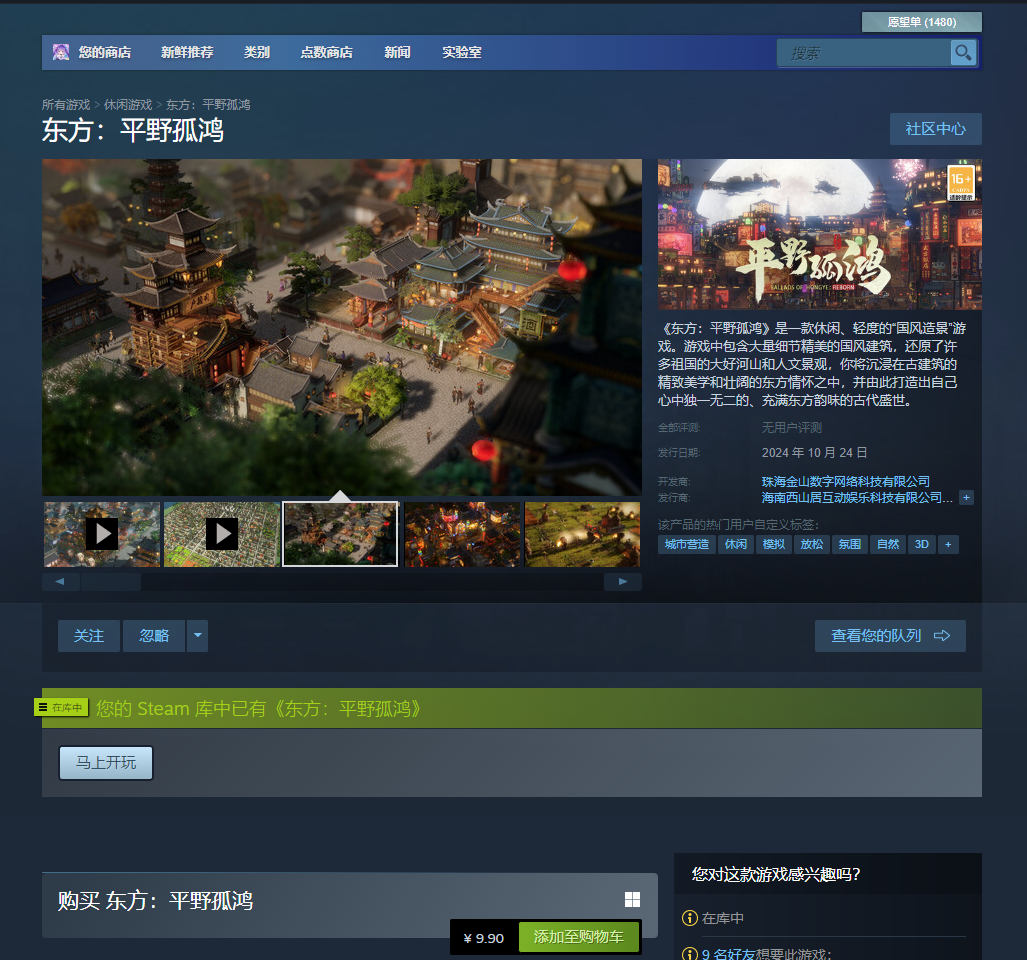
Task: Click the thumbnail strip scrollbar handle
Action: (111, 582)
